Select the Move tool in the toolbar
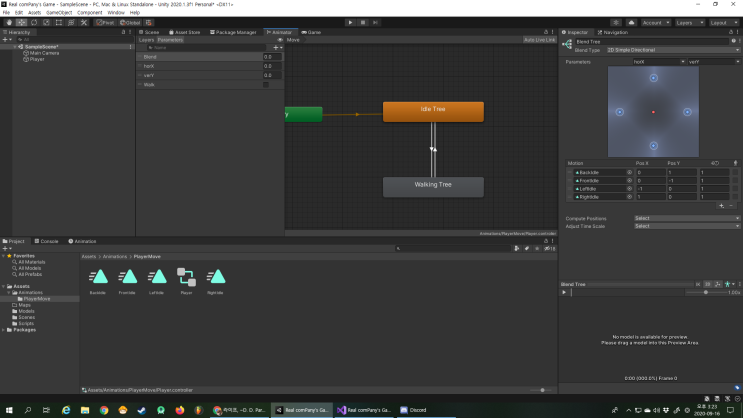743x418 pixels. [21, 22]
